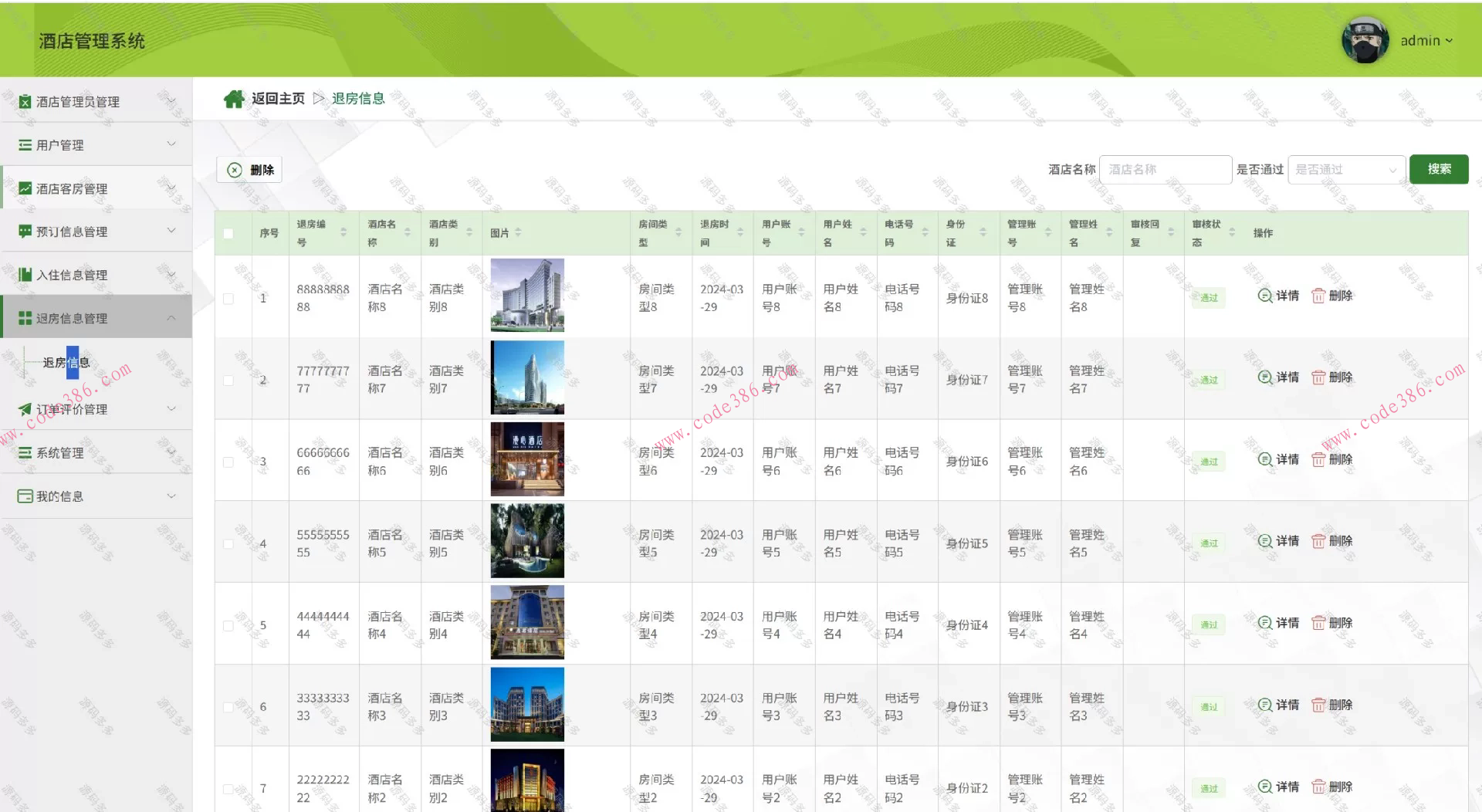
Task: Click the home icon beside 返回主页
Action: tap(233, 99)
